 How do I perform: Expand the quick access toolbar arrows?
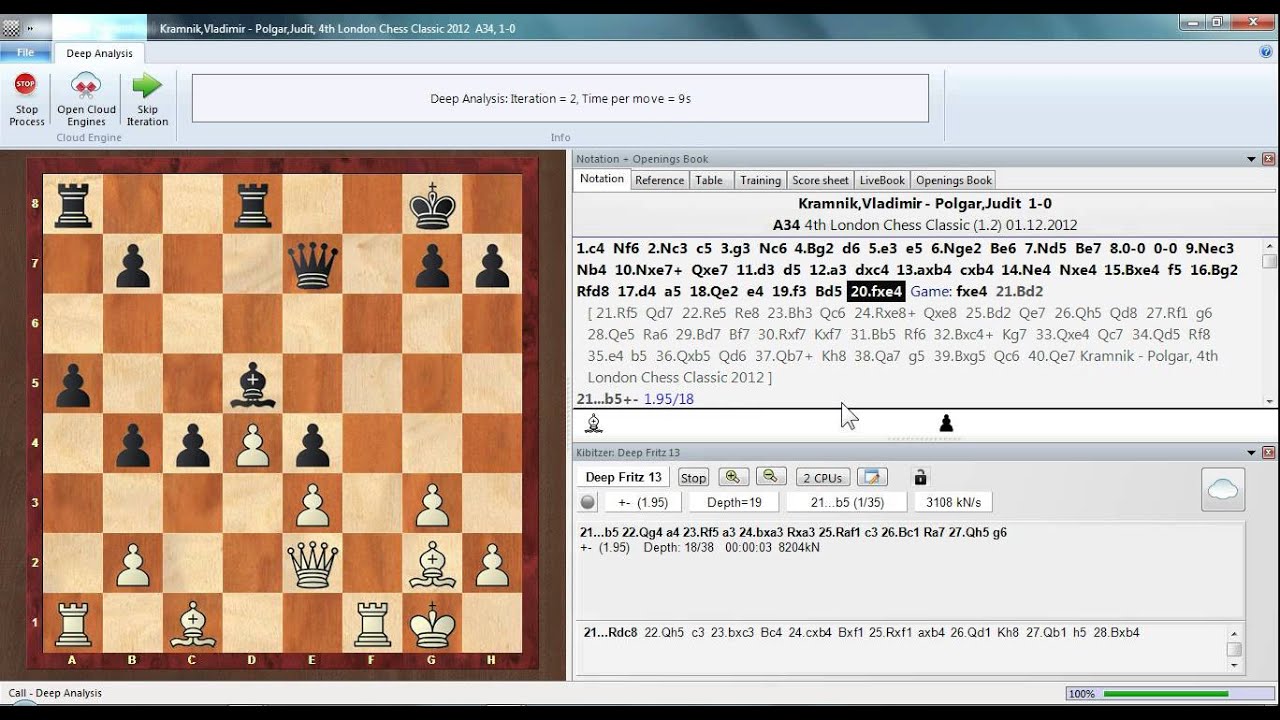click(29, 29)
